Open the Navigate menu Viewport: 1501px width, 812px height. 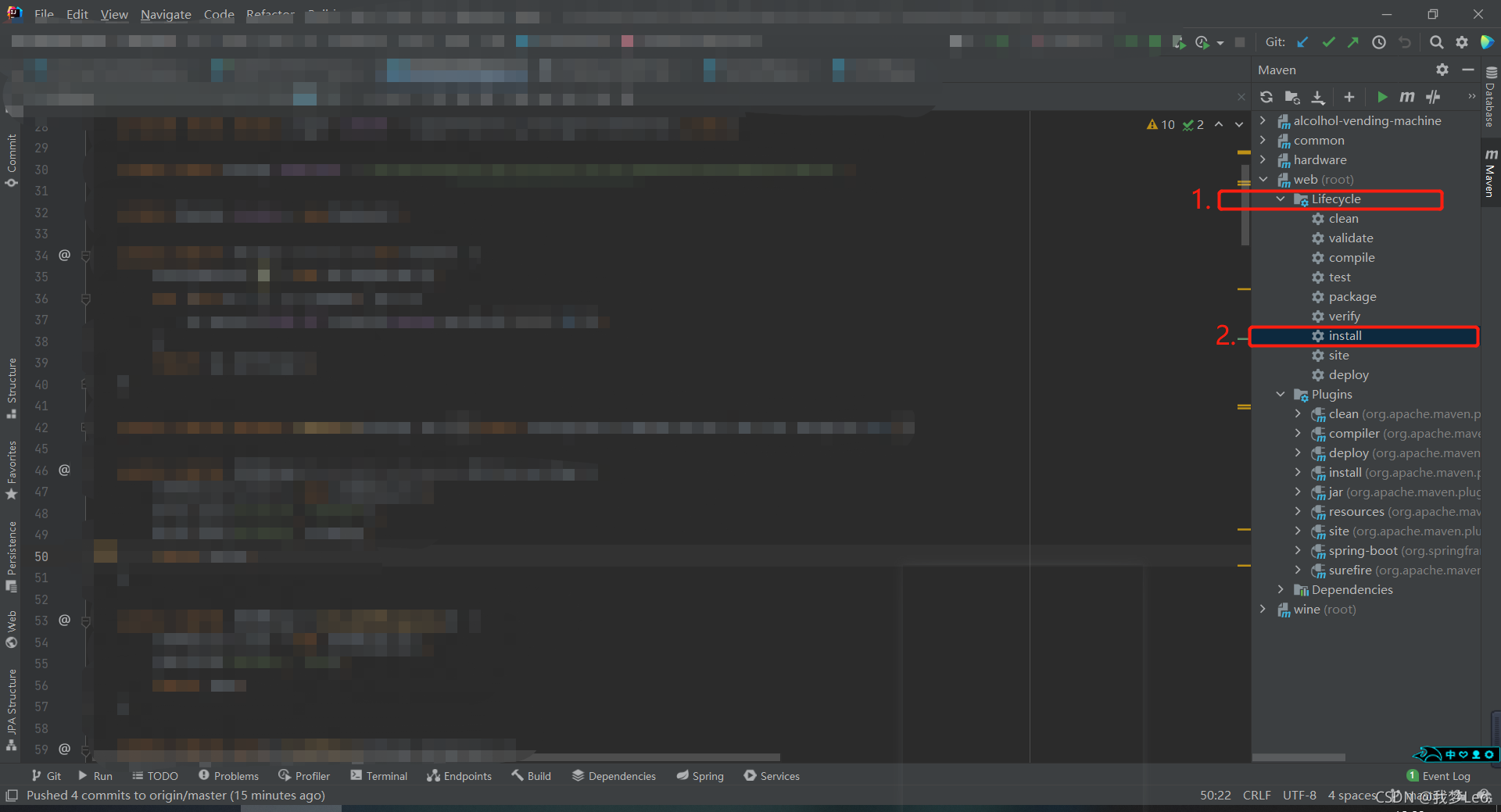point(165,14)
